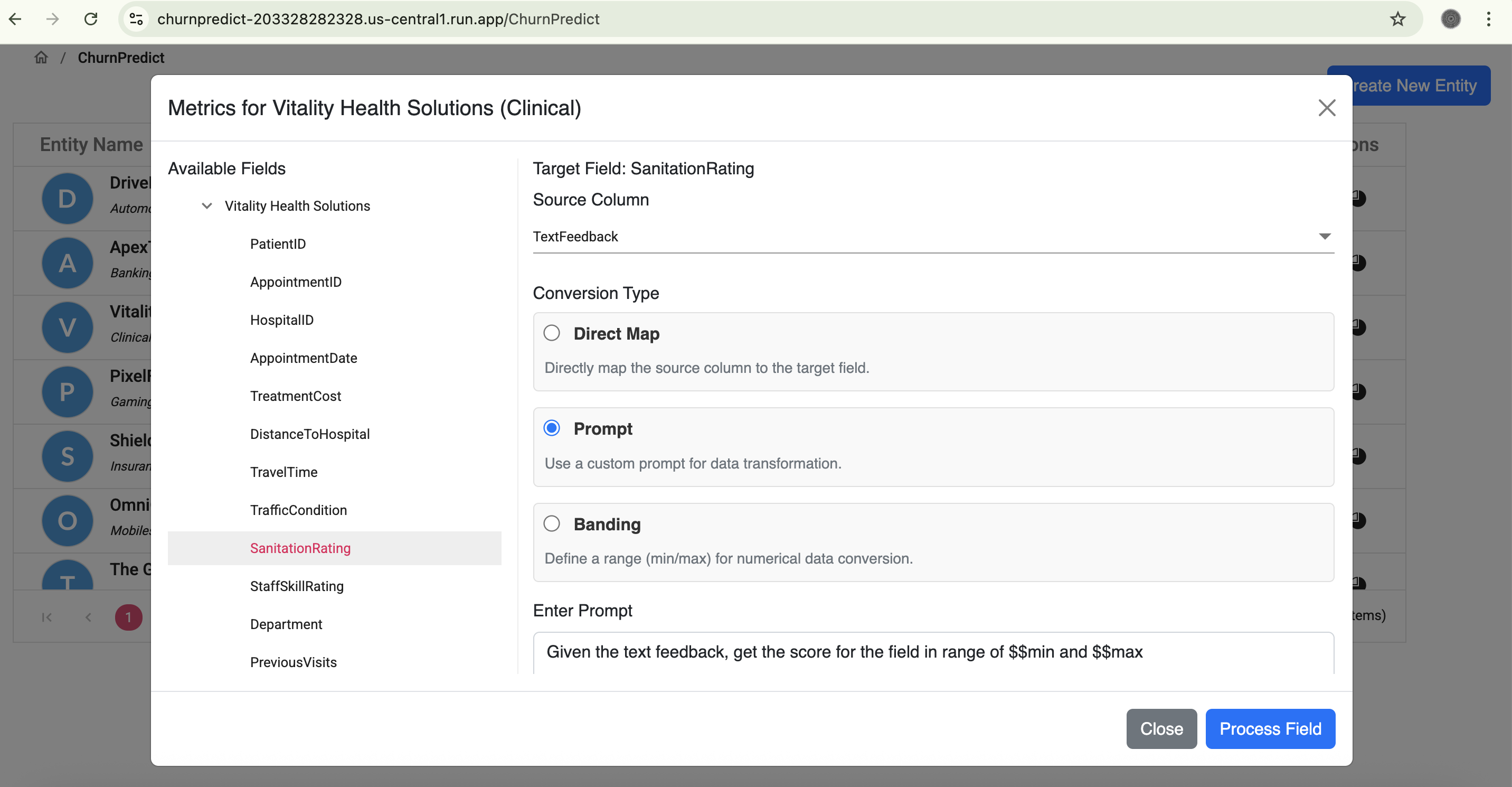Click the site information icon in address bar
The height and width of the screenshot is (787, 1512).
point(136,19)
